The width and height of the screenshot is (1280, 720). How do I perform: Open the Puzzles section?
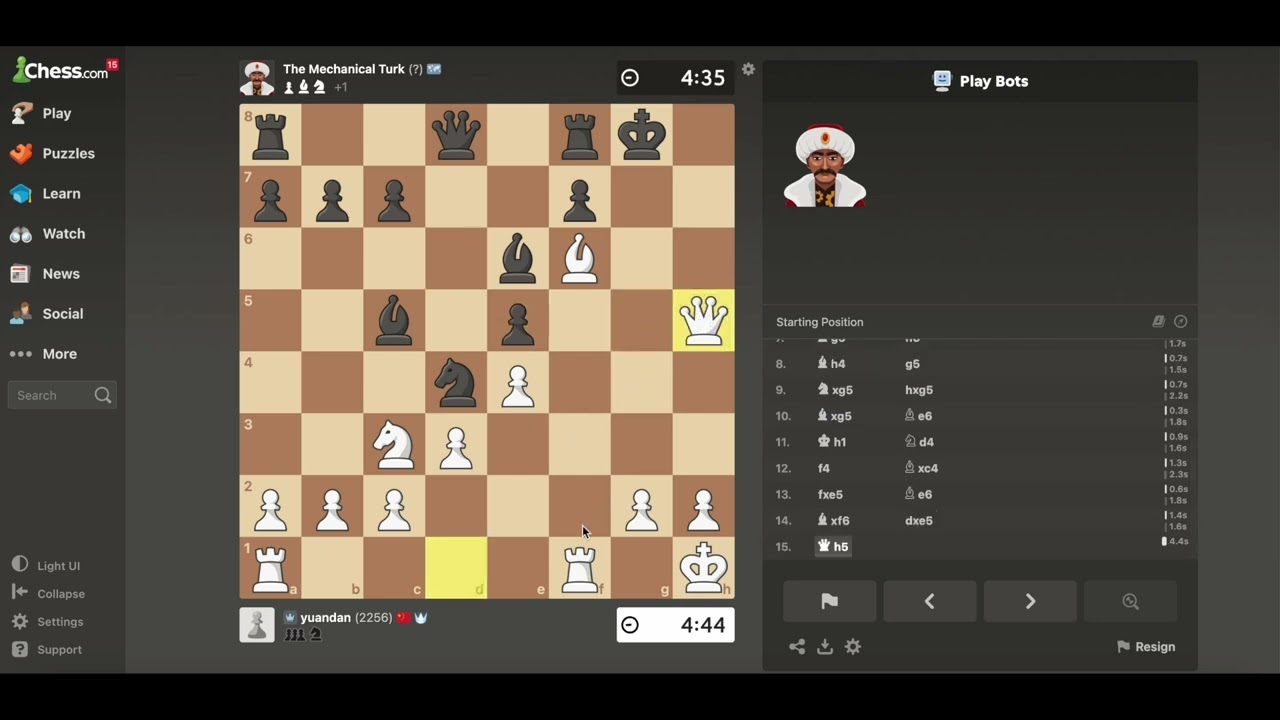pos(53,154)
